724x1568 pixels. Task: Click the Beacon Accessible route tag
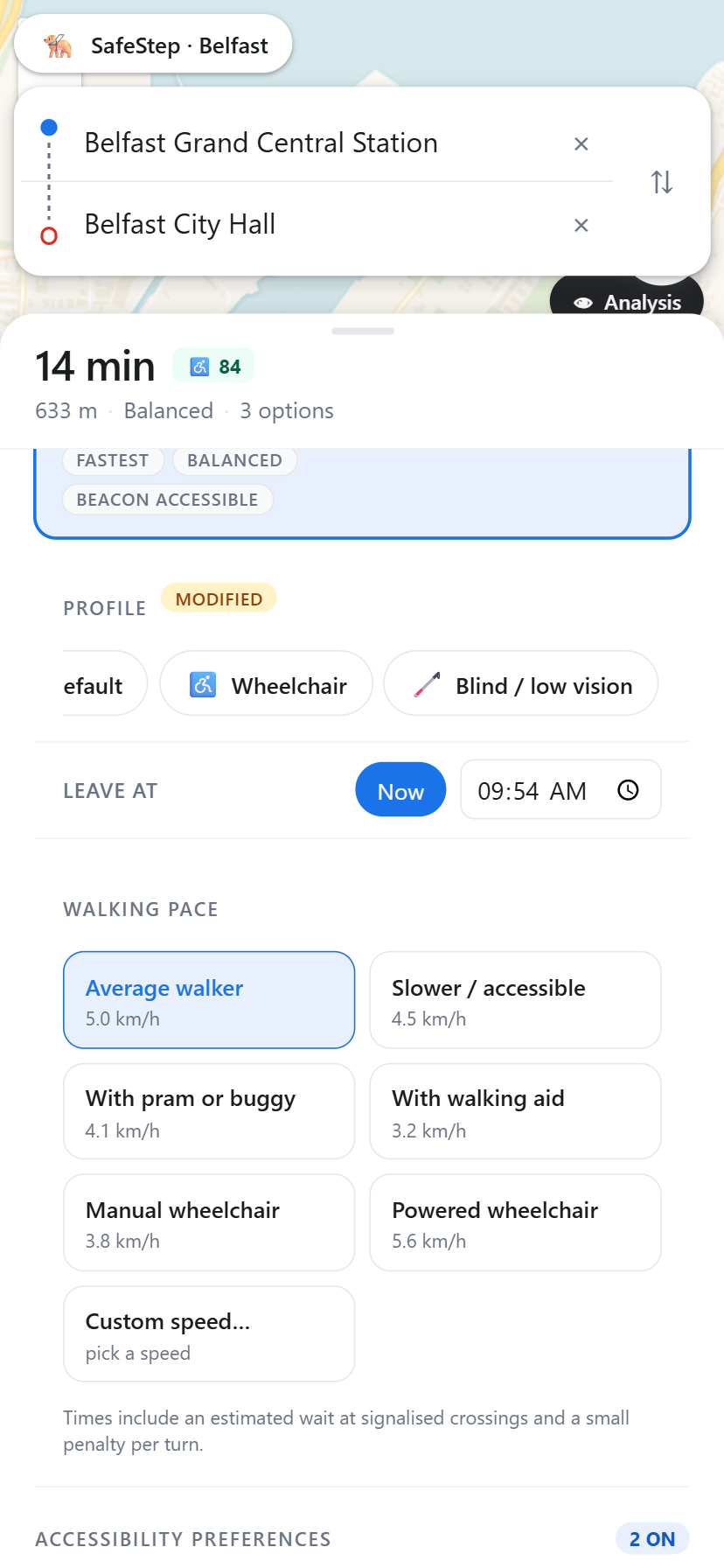click(x=168, y=500)
